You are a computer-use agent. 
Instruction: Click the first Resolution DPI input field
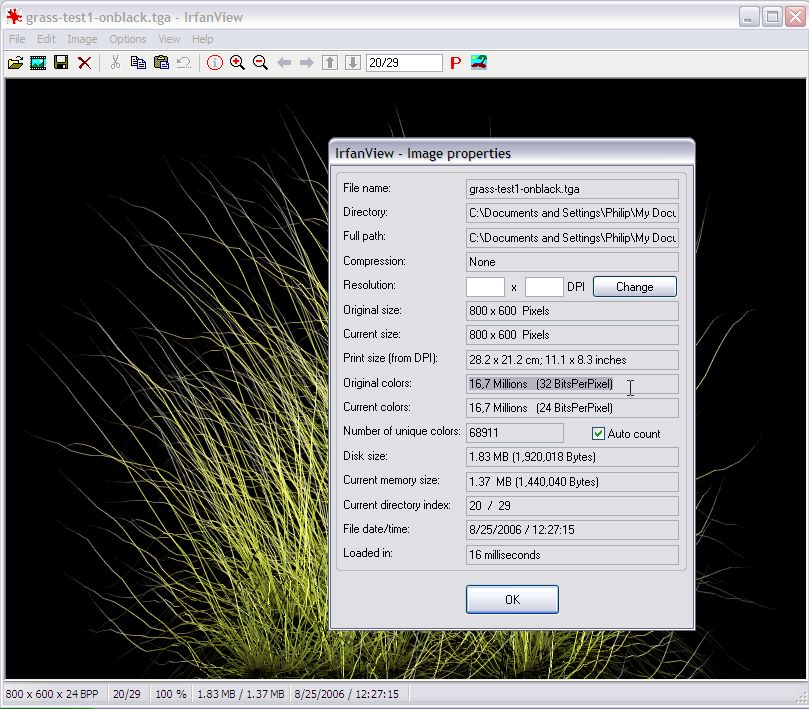tap(485, 287)
